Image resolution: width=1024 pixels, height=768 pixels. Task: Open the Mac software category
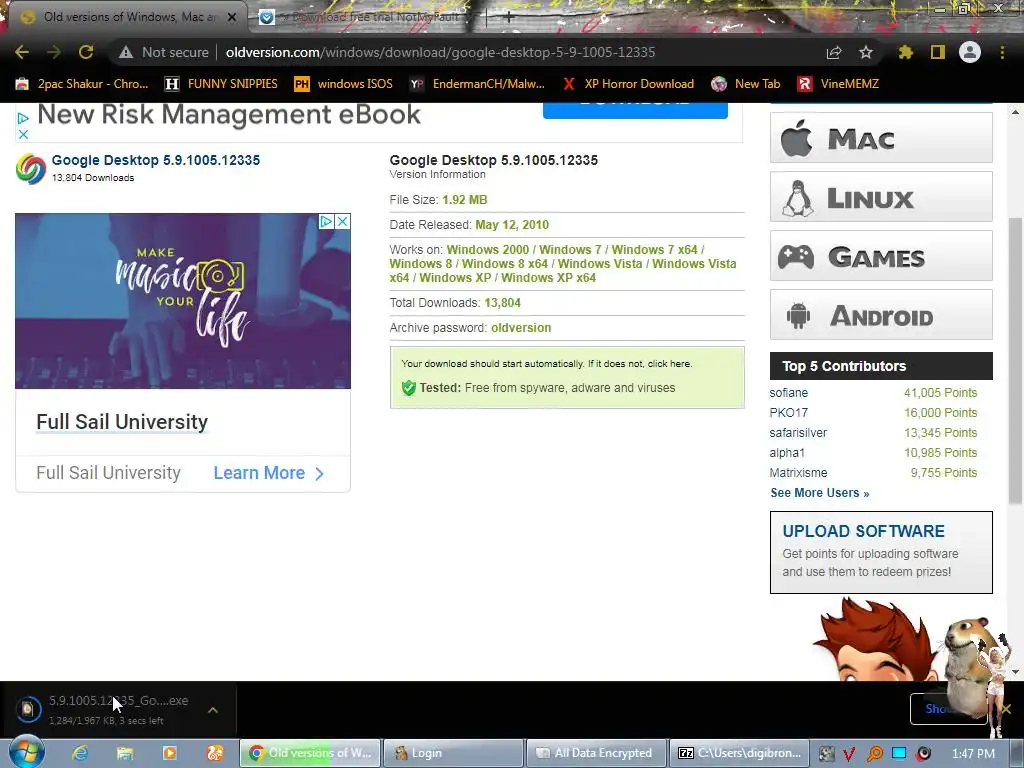tap(881, 138)
